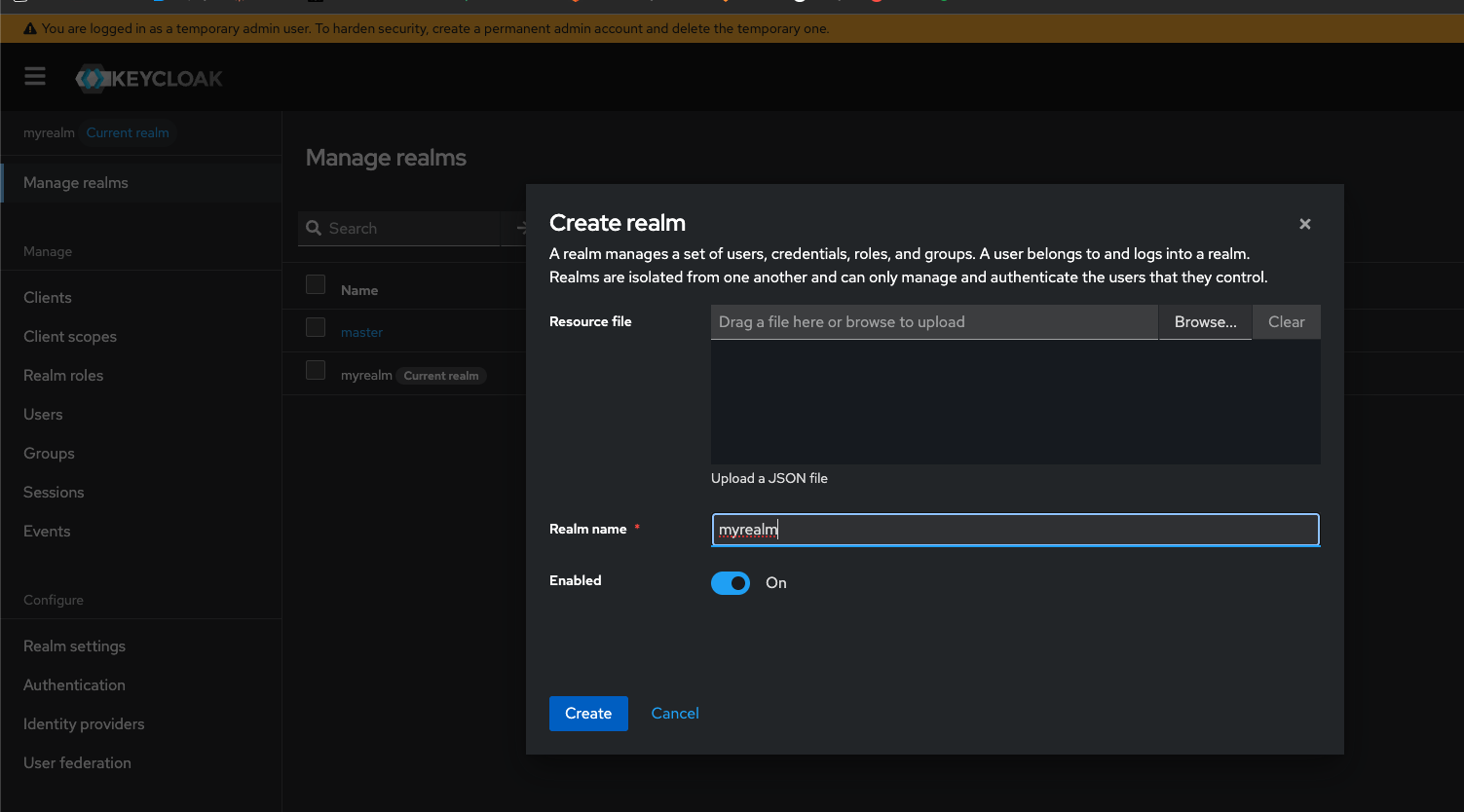Click the 'On' label beside Enabled switch
Viewport: 1464px width, 812px height.
(776, 583)
